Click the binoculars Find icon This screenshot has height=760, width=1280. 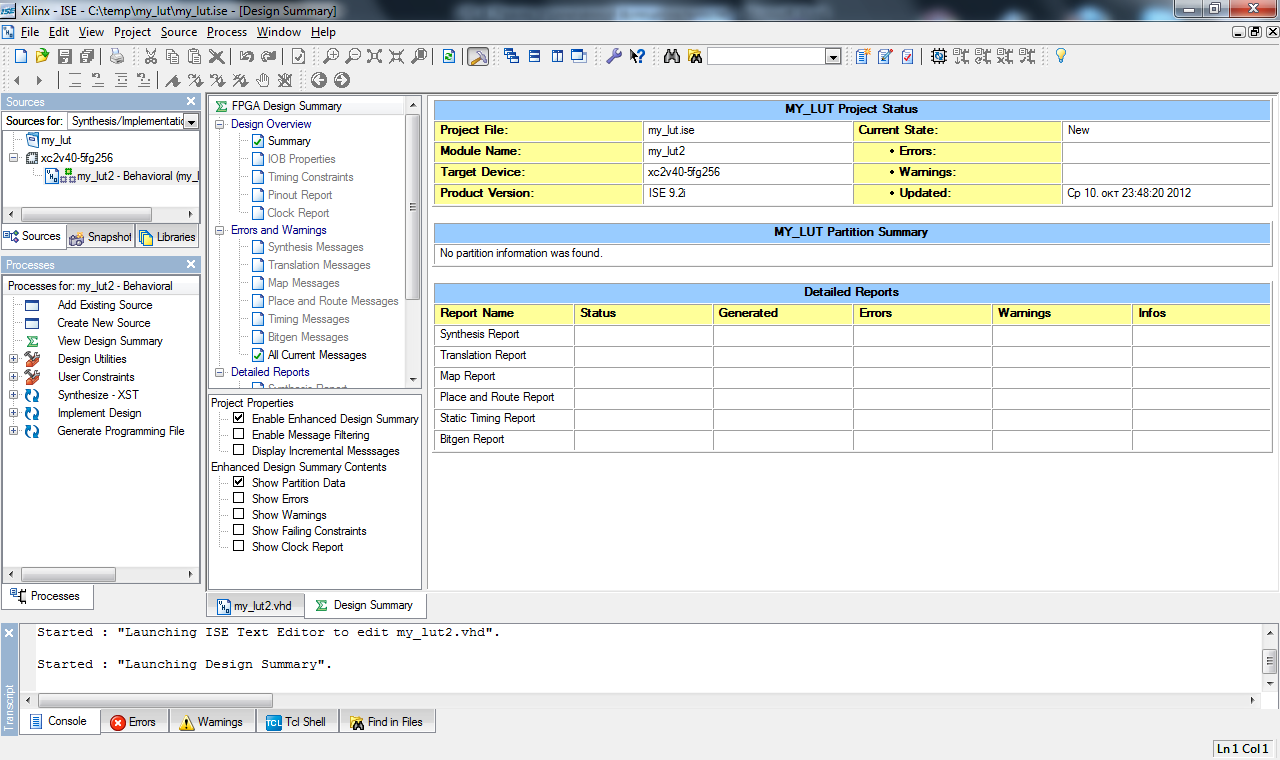[x=672, y=57]
